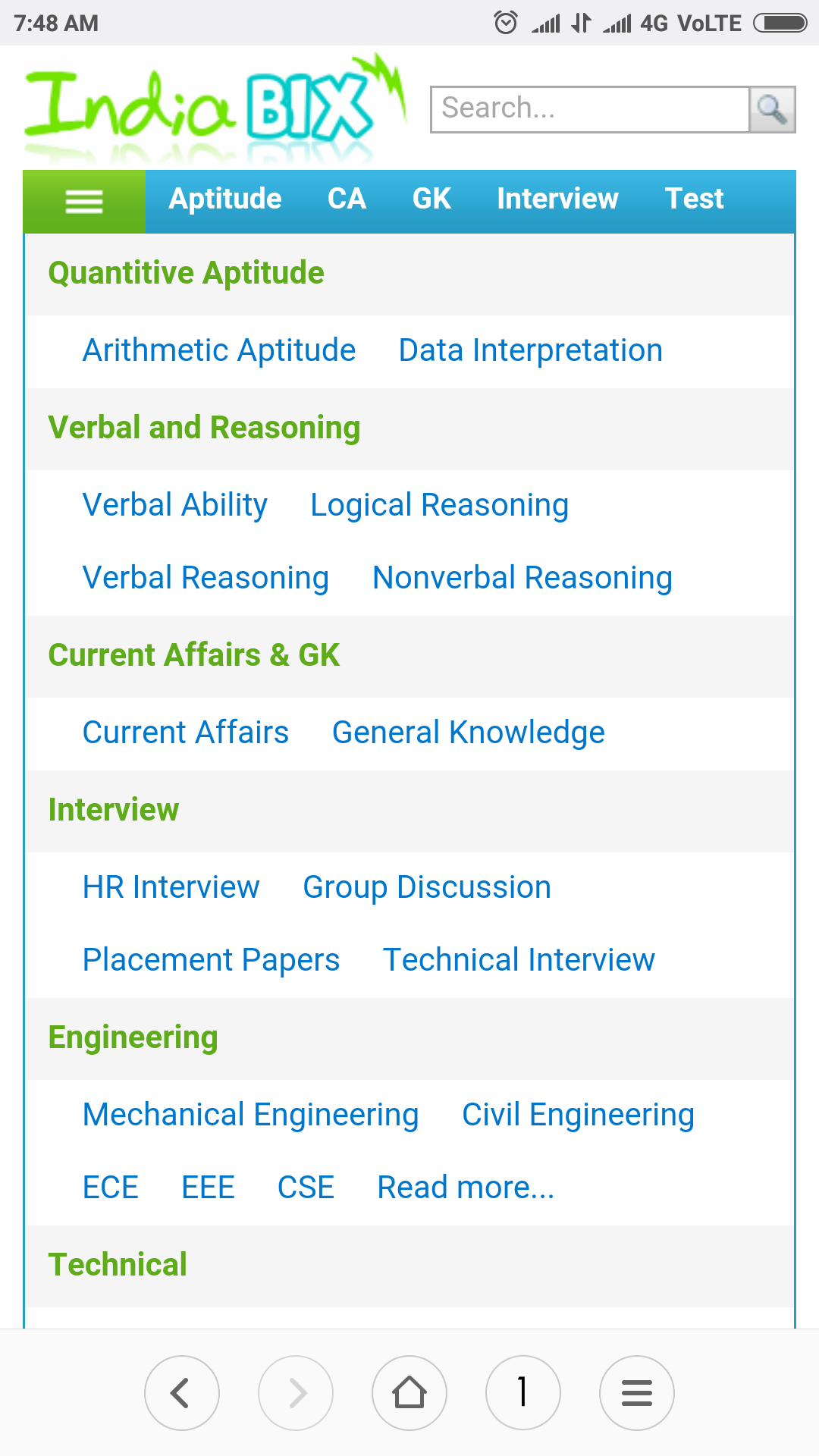Screen dimensions: 819x1456
Task: Open the browser tabs counter
Action: [x=523, y=1392]
